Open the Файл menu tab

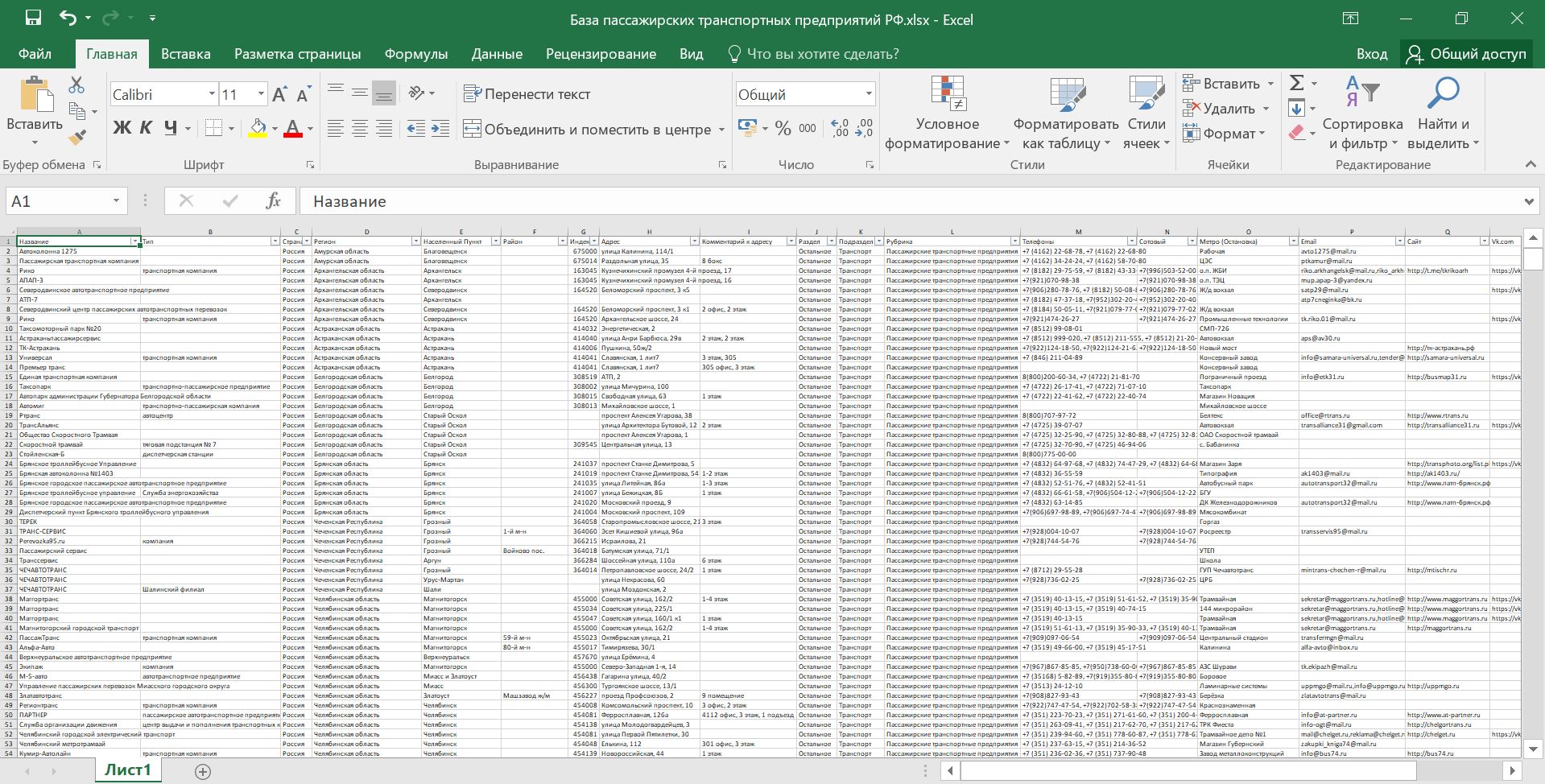(x=35, y=54)
